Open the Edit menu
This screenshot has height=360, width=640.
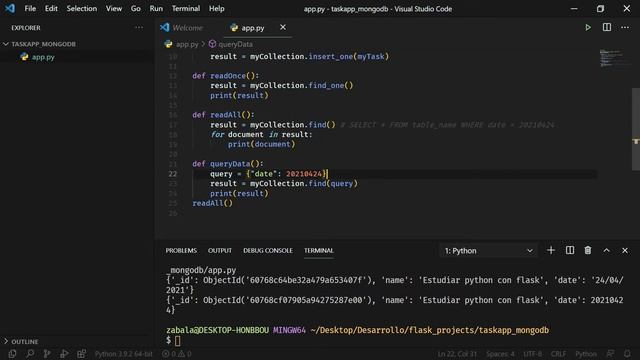click(51, 8)
